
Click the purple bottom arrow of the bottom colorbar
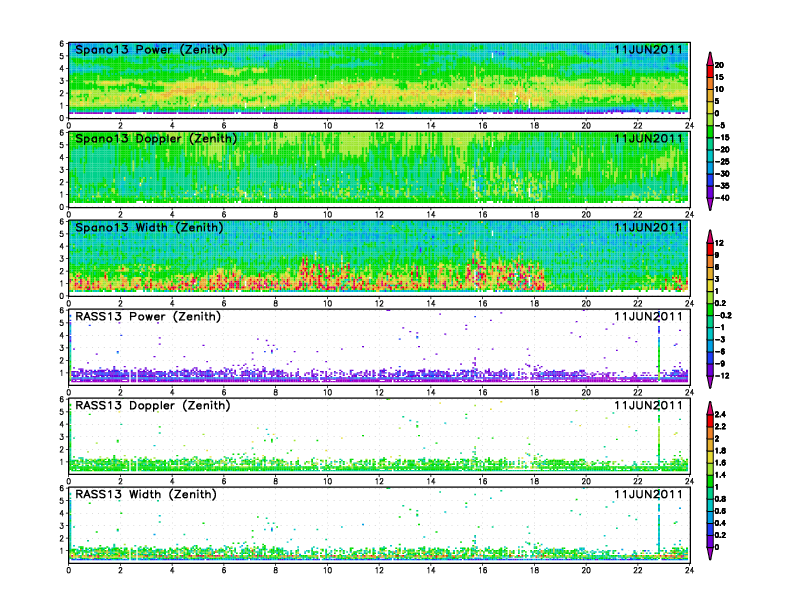(x=710, y=553)
